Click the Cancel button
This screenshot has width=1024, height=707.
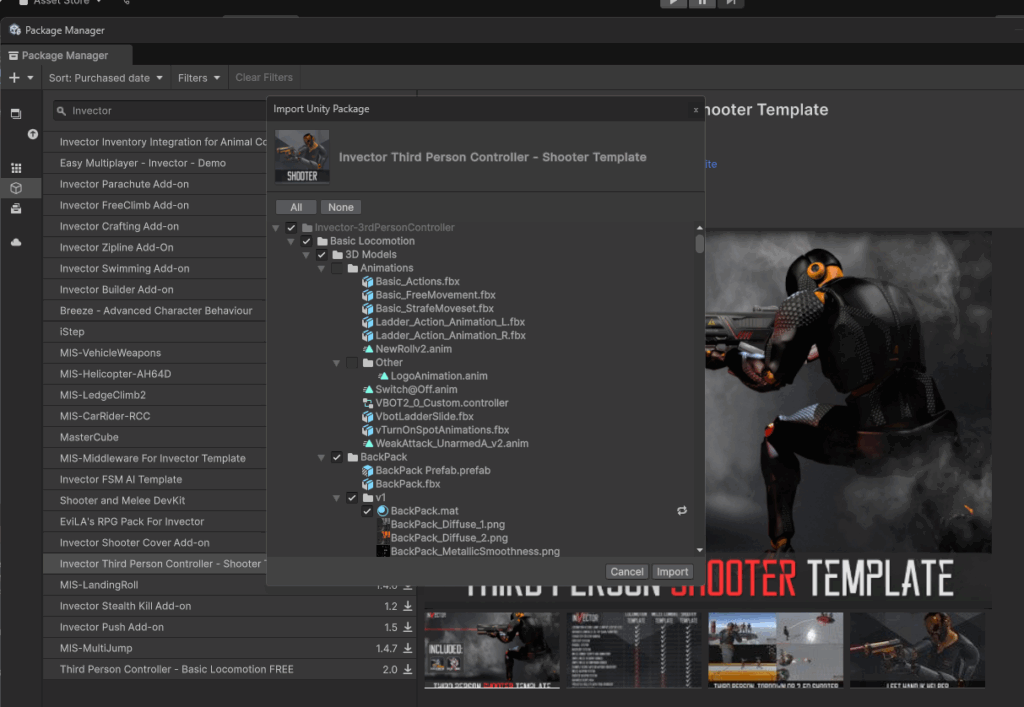627,572
